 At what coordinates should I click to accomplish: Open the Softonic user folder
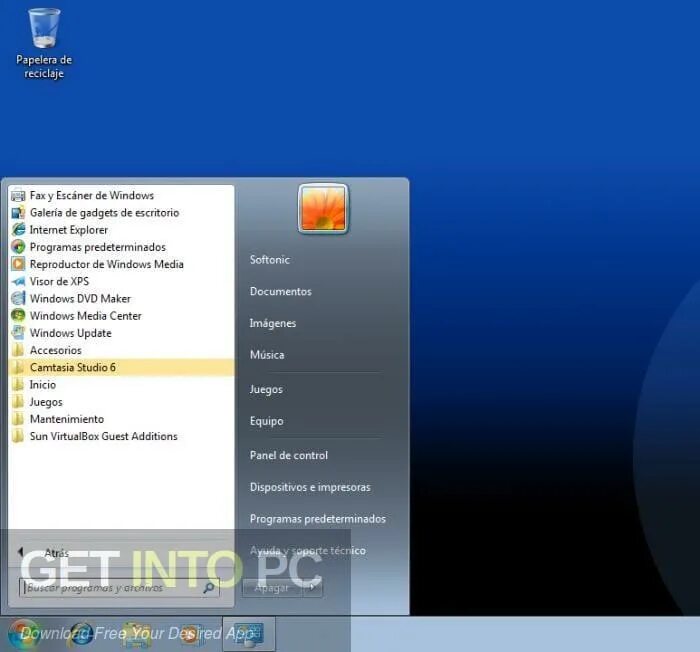pyautogui.click(x=270, y=260)
